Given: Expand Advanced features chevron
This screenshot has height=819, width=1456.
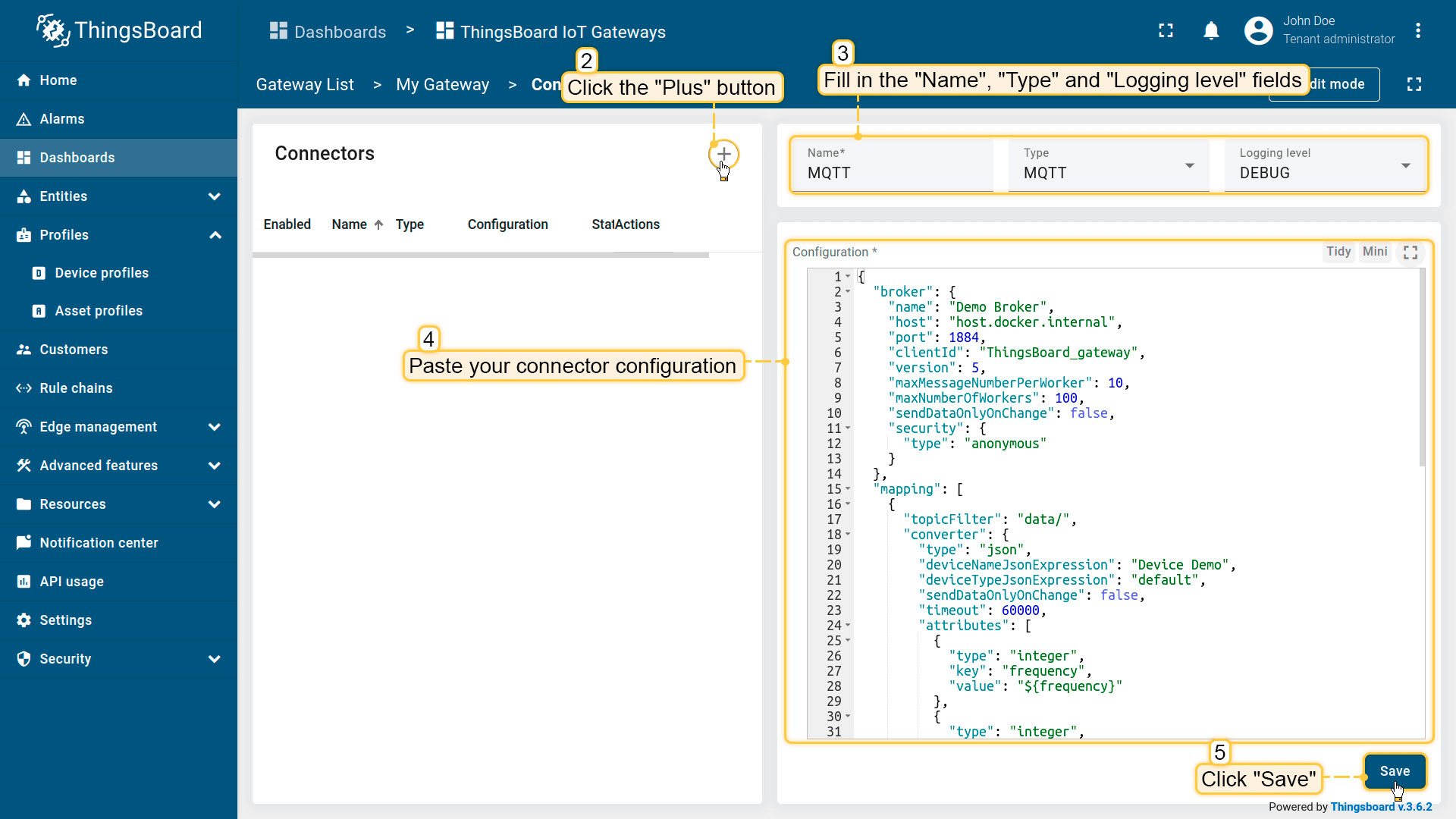Looking at the screenshot, I should click(x=215, y=466).
